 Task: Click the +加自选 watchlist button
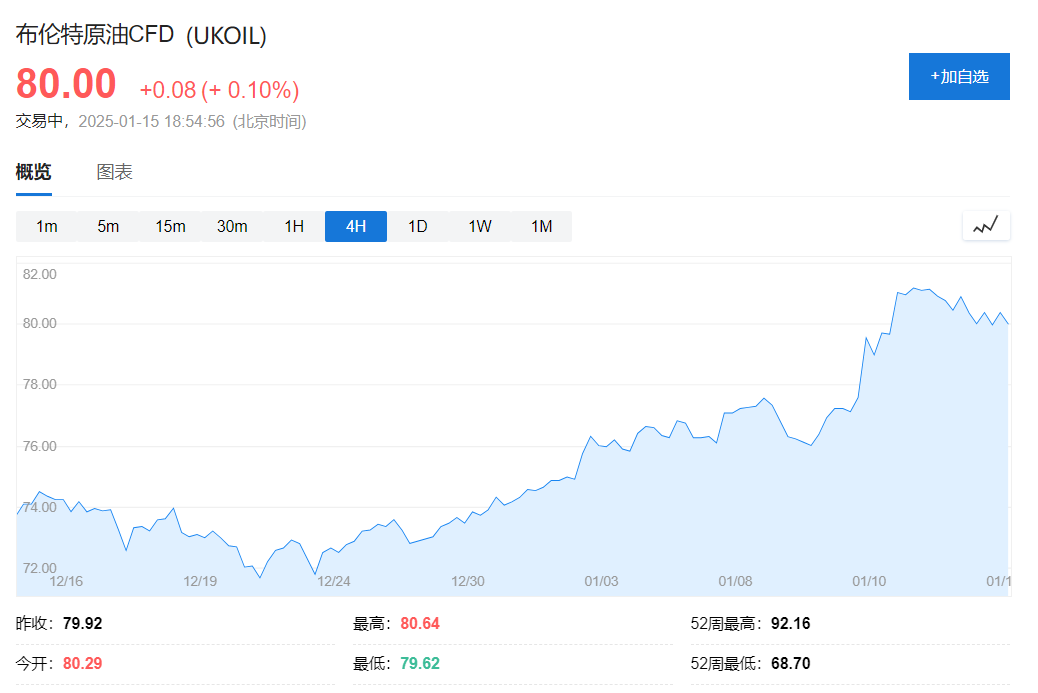[958, 76]
